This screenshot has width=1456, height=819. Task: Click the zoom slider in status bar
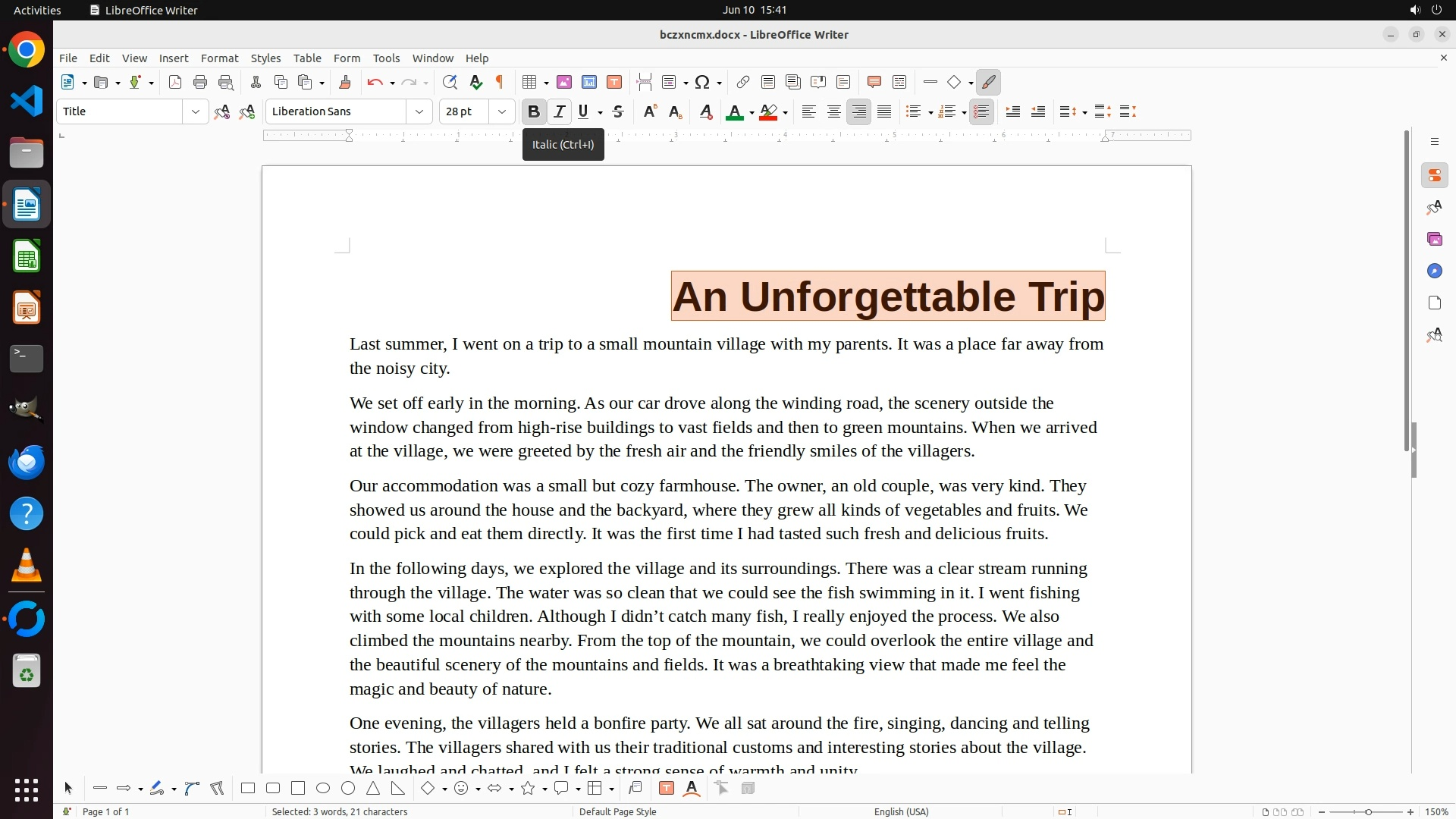(1367, 811)
